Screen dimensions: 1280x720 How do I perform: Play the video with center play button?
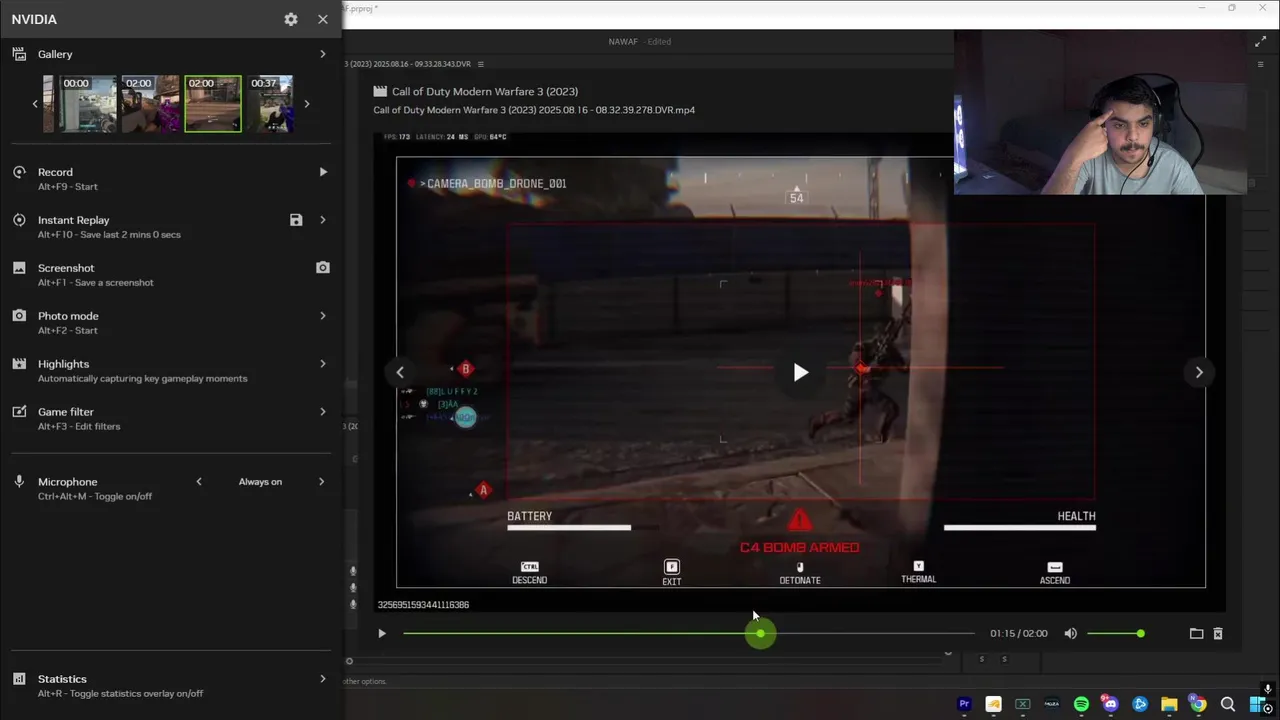(800, 372)
